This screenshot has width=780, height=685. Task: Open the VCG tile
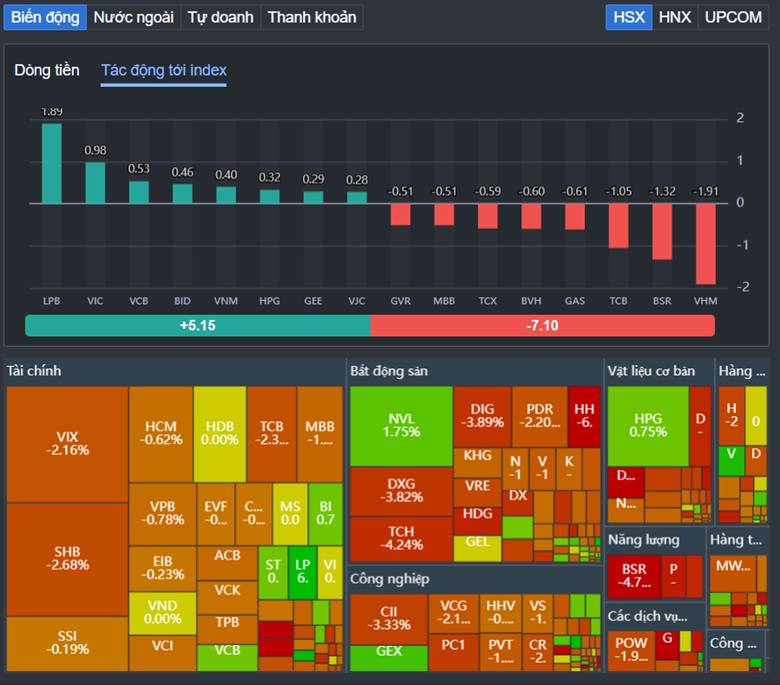click(x=453, y=613)
